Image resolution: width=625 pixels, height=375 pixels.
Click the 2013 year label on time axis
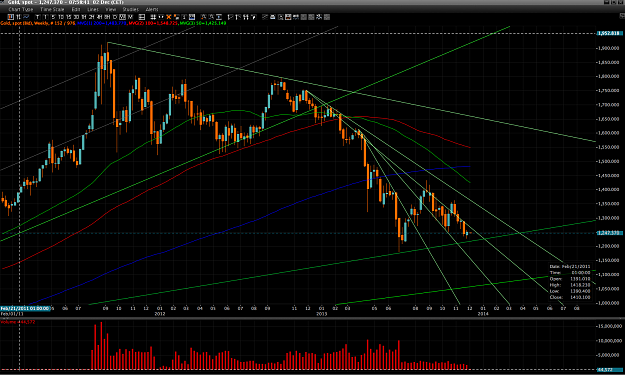tap(322, 314)
